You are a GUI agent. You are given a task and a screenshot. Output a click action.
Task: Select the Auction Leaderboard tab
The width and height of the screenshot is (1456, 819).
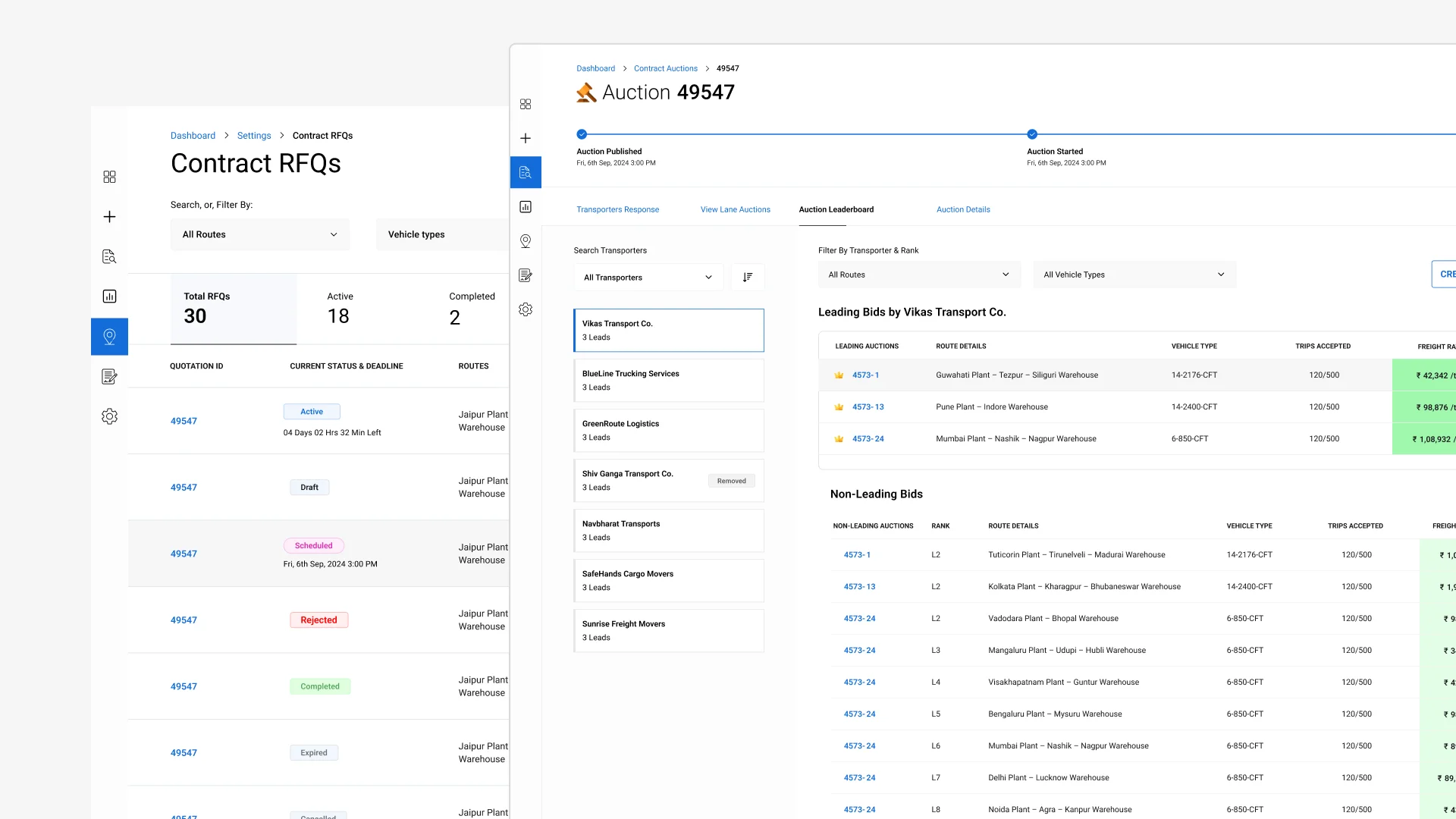point(836,209)
